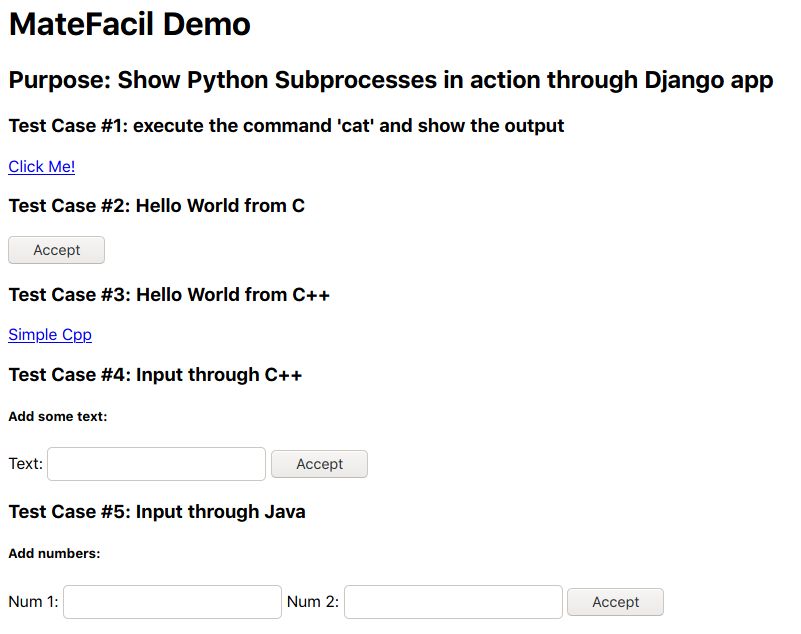Follow the 'Simple Cpp' link
The image size is (801, 634).
(x=50, y=335)
